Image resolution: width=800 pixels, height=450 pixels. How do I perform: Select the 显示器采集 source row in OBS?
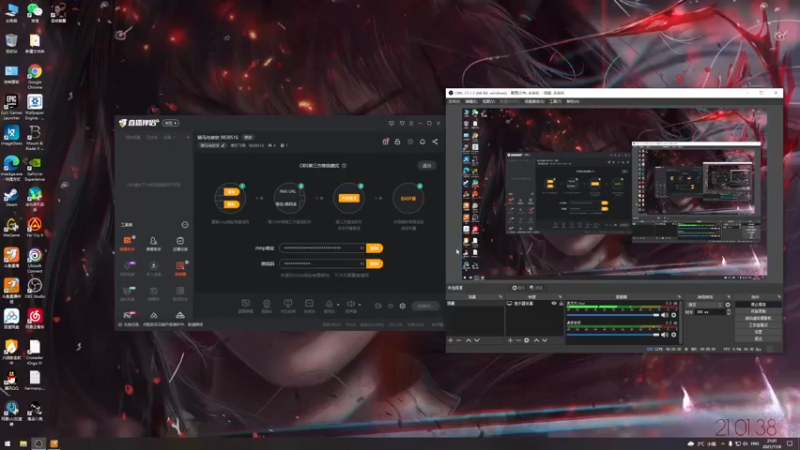point(535,304)
